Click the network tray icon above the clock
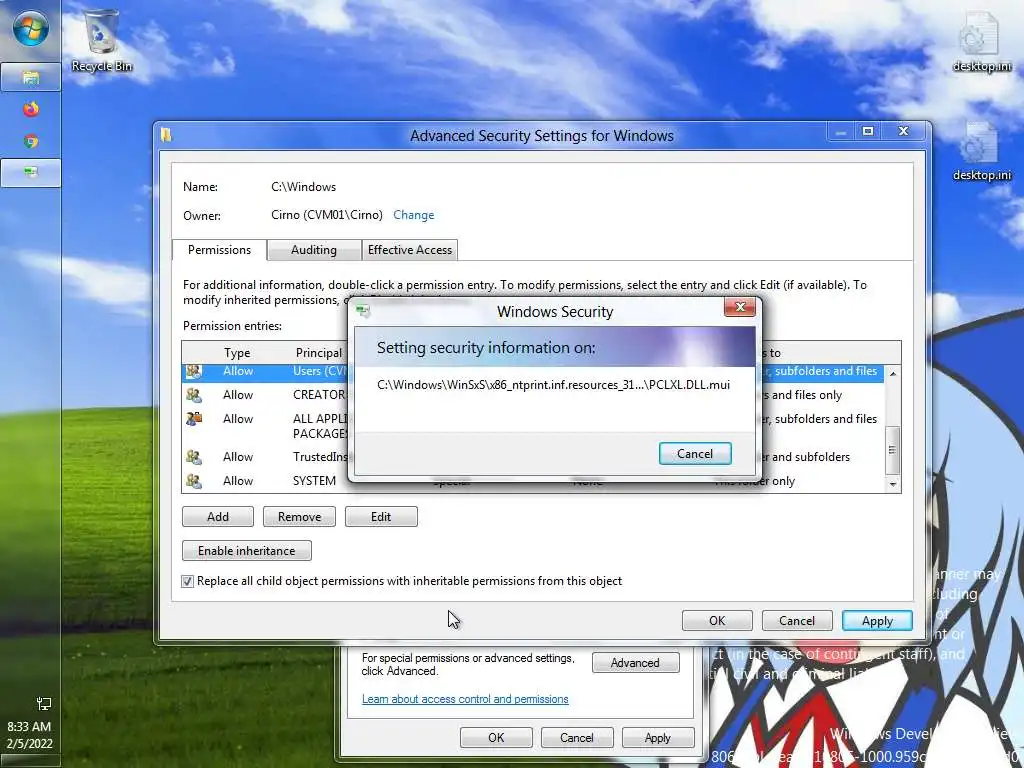Image resolution: width=1024 pixels, height=768 pixels. [44, 703]
